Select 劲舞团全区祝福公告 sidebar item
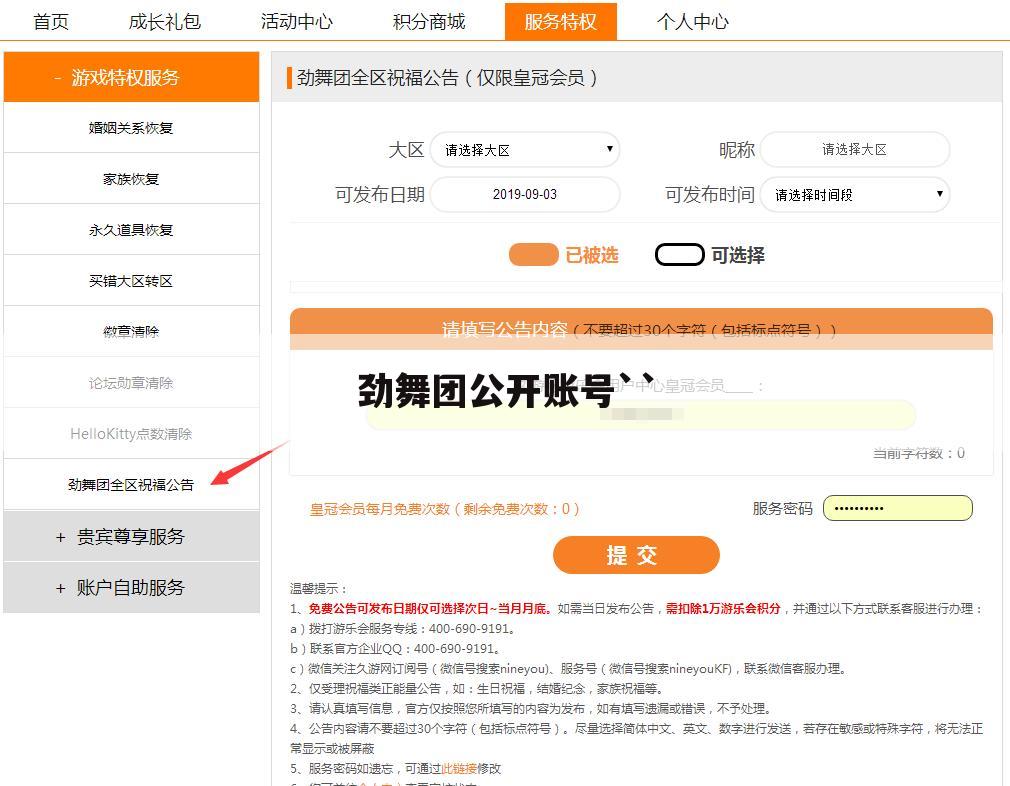The width and height of the screenshot is (1010, 786). pos(131,484)
